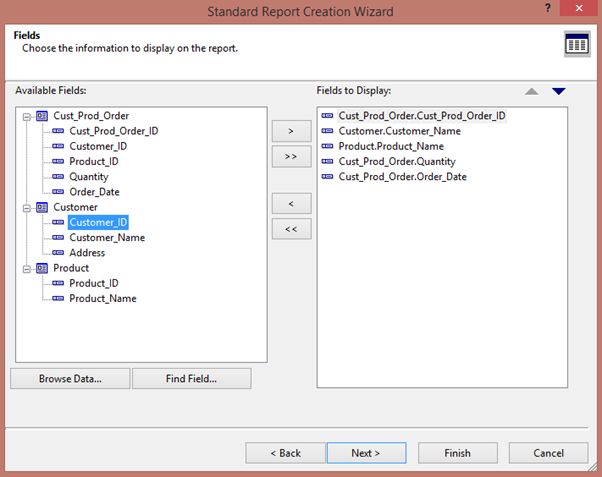Select Product_ID under Product table

pos(94,283)
